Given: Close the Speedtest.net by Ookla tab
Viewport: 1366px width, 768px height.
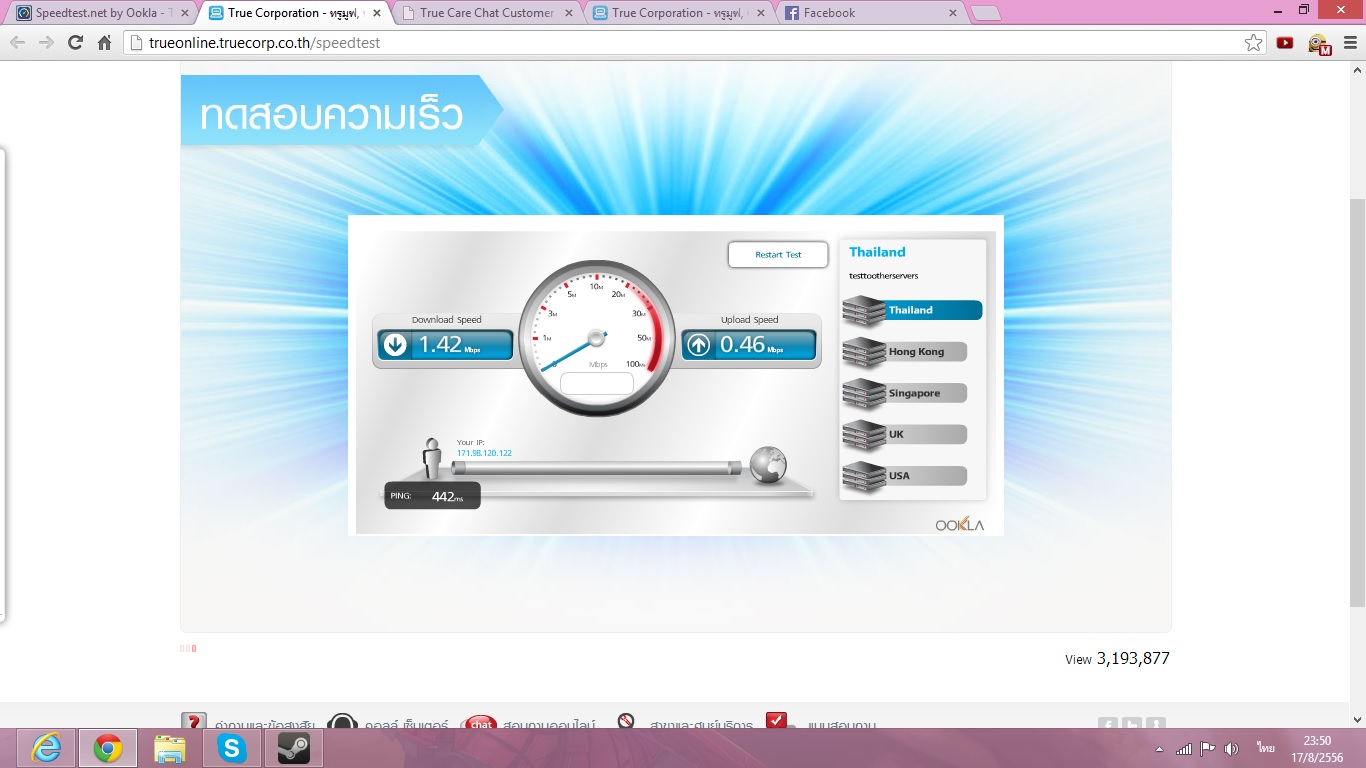Looking at the screenshot, I should pyautogui.click(x=184, y=13).
